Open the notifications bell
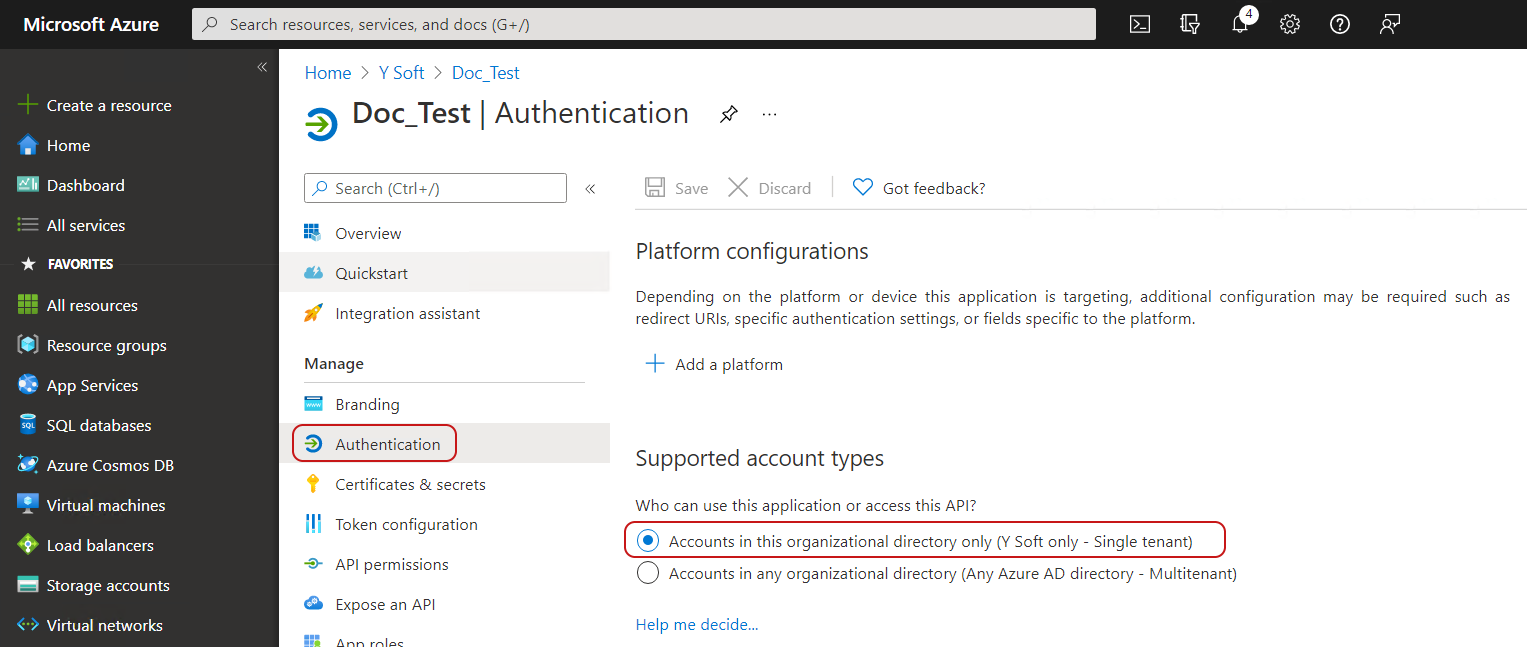 pyautogui.click(x=1240, y=25)
